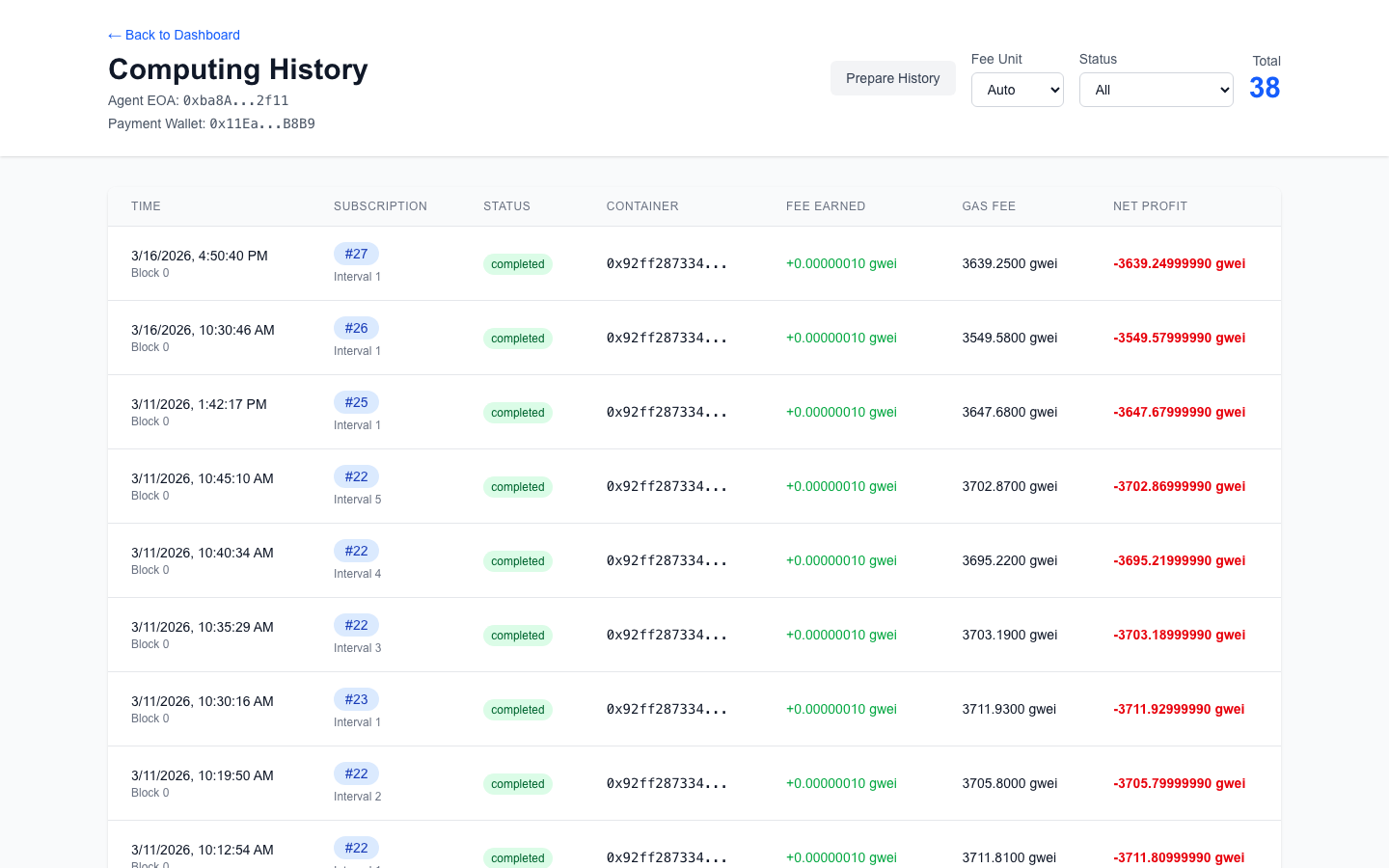
Task: Click timestamp 3/11/2026, 10:40:34 AM
Action: (x=203, y=553)
